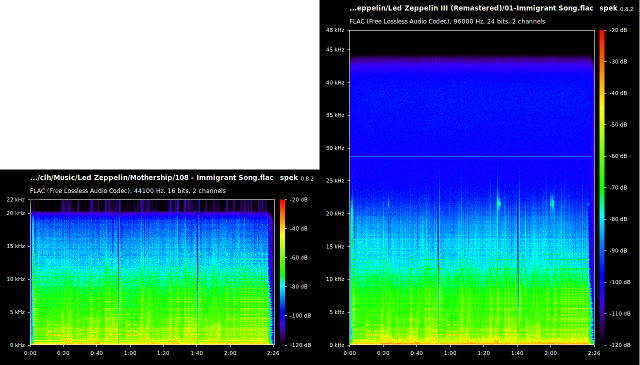Select the 15 kHz label in Mothership spectrogram
Image resolution: width=640 pixels, height=365 pixels.
click(16, 246)
